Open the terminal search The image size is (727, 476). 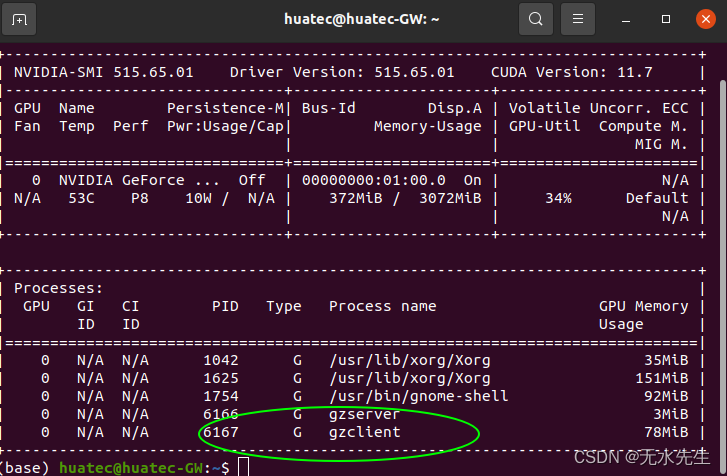coord(536,19)
